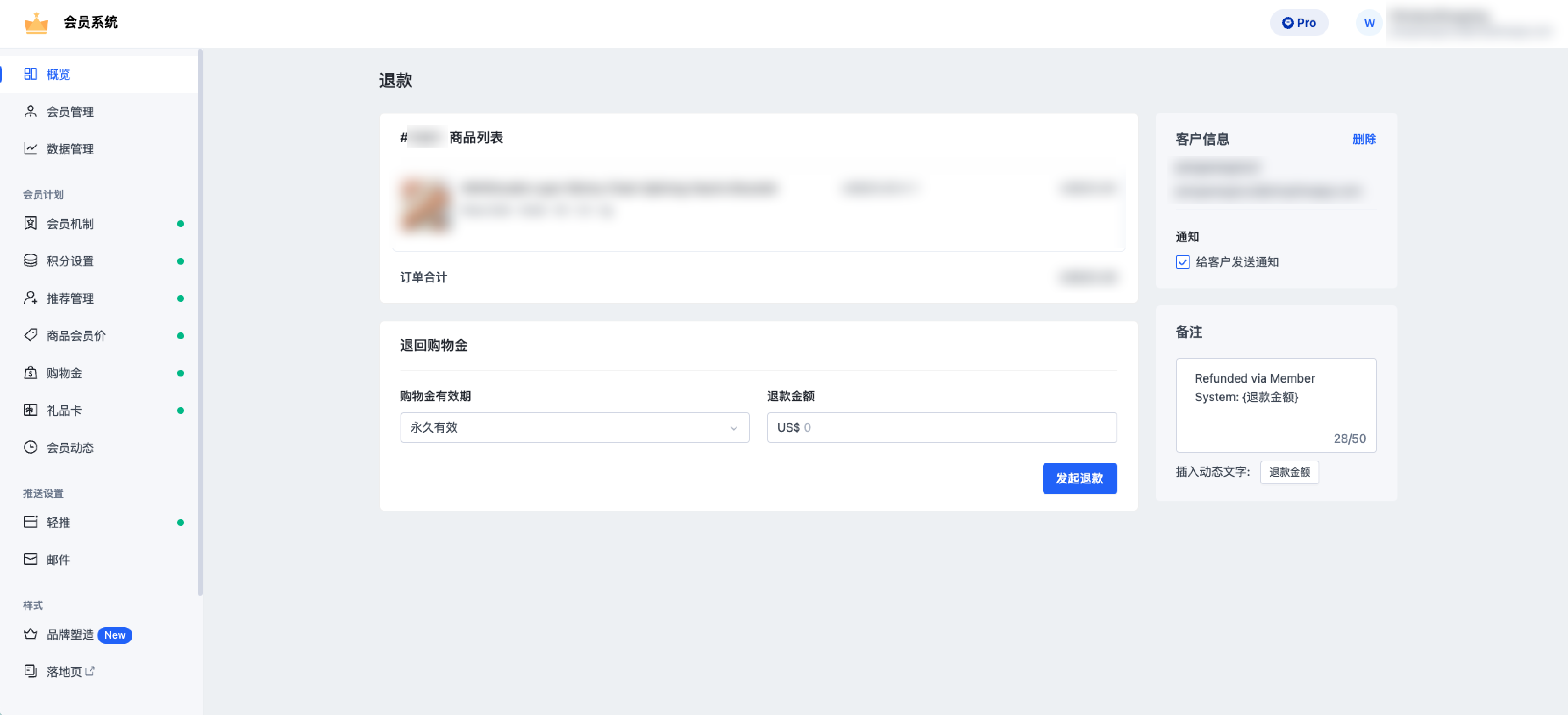Click the 商品会员价 tag icon
This screenshot has width=1568, height=715.
(30, 335)
